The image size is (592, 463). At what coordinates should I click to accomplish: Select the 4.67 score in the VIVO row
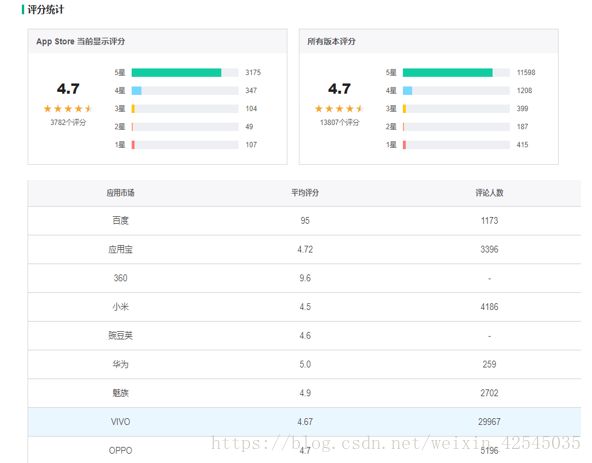point(305,421)
